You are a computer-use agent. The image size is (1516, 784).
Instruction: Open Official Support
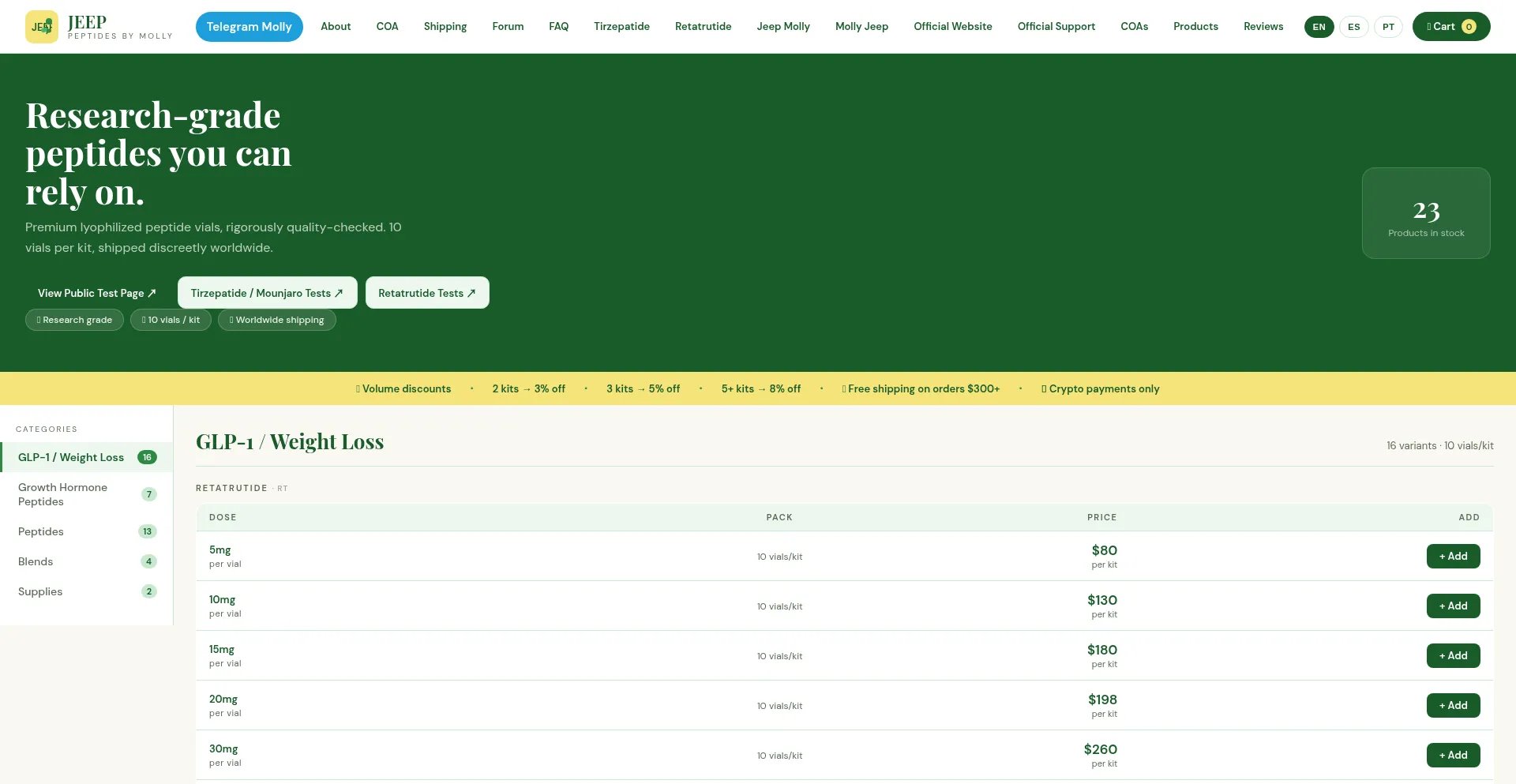(x=1056, y=27)
